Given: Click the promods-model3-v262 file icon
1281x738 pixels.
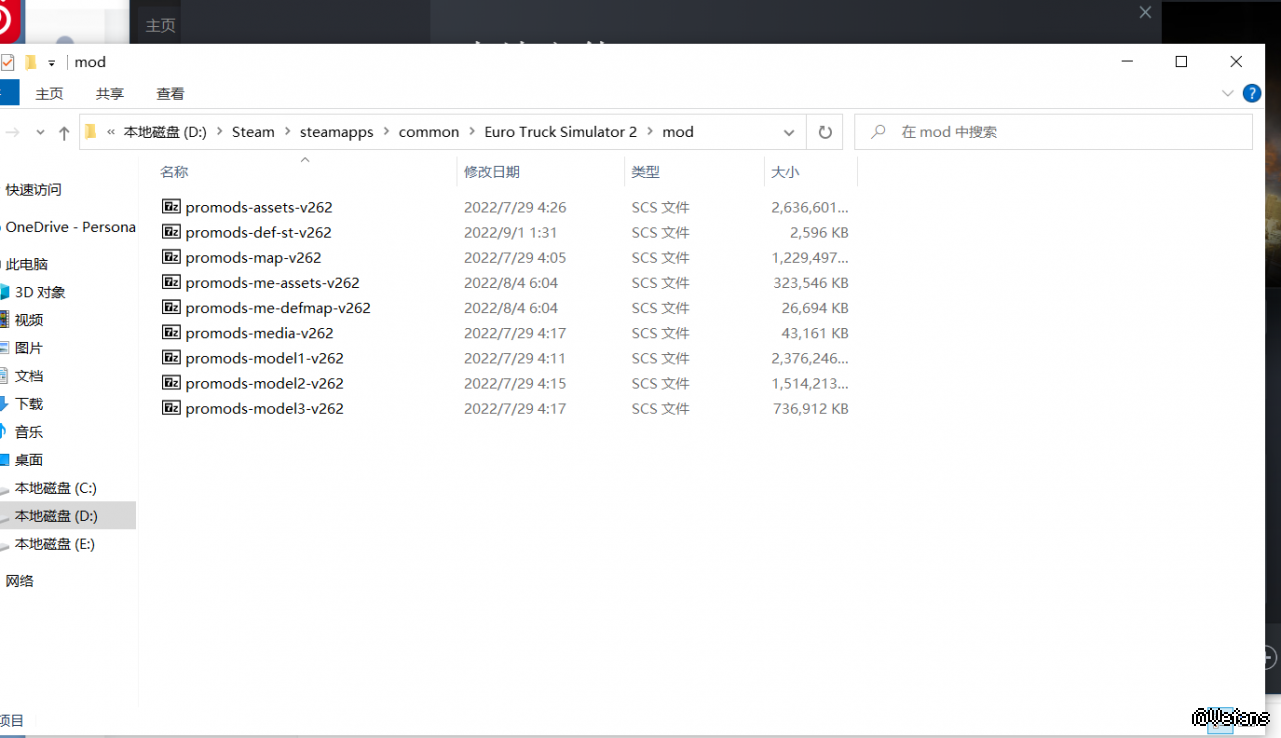Looking at the screenshot, I should click(x=171, y=408).
